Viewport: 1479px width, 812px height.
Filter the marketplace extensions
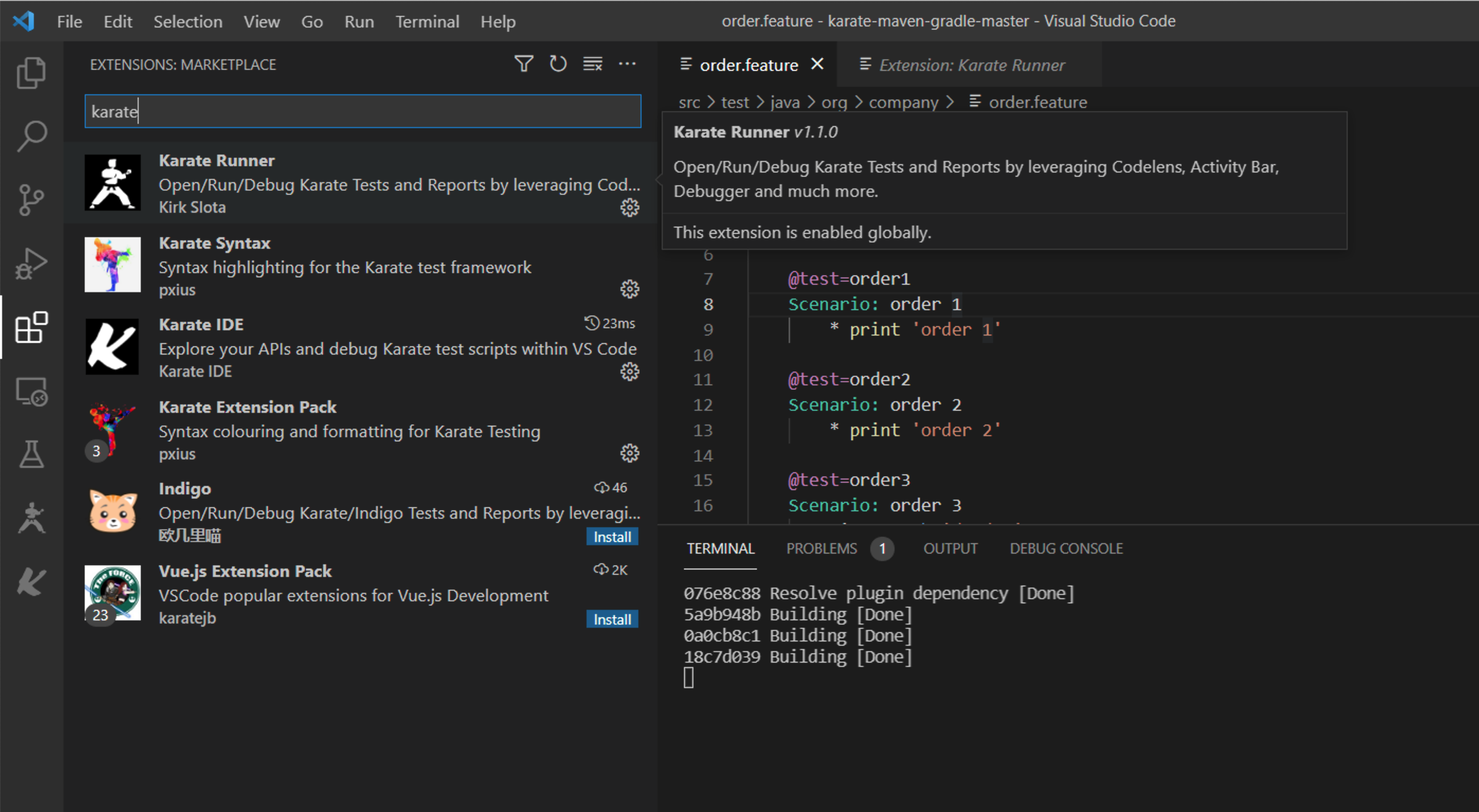pos(524,64)
